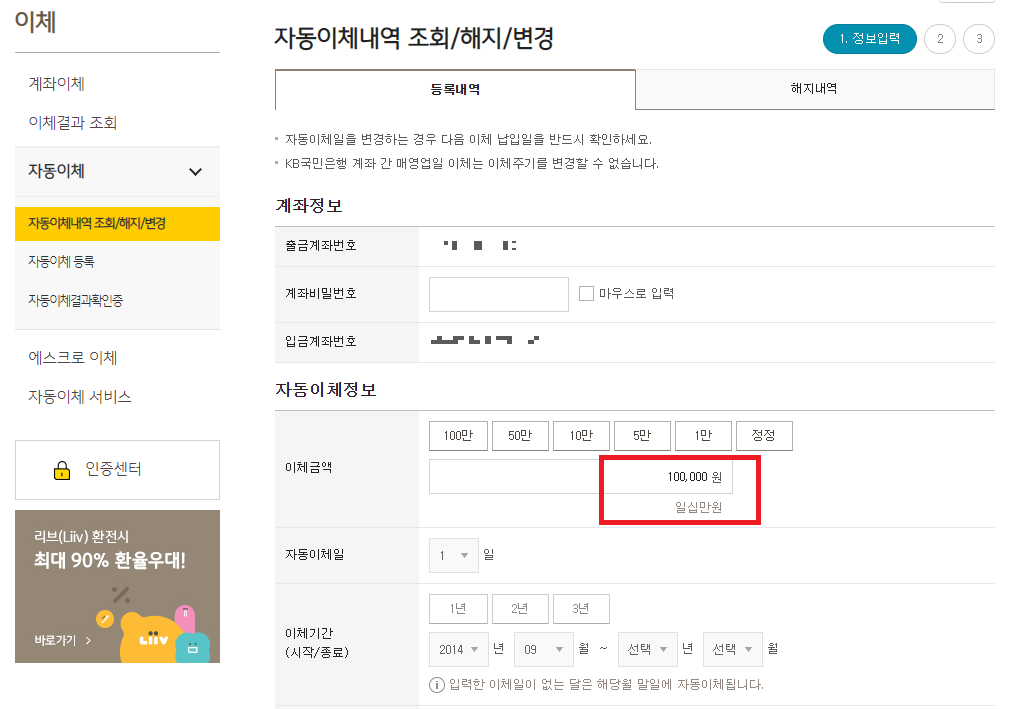1027x709 pixels.
Task: Open 자동이체 등록 in the sidebar
Action: [x=62, y=261]
